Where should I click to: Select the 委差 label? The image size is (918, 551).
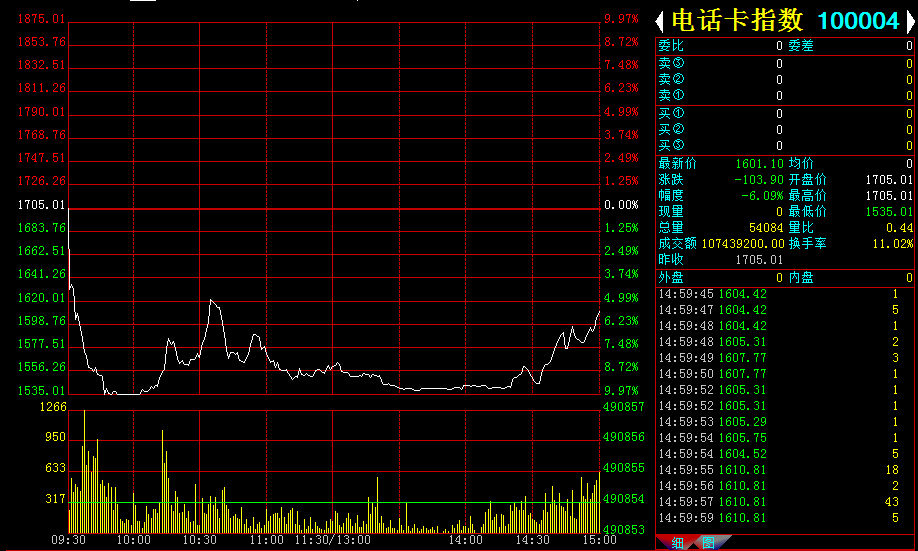801,46
